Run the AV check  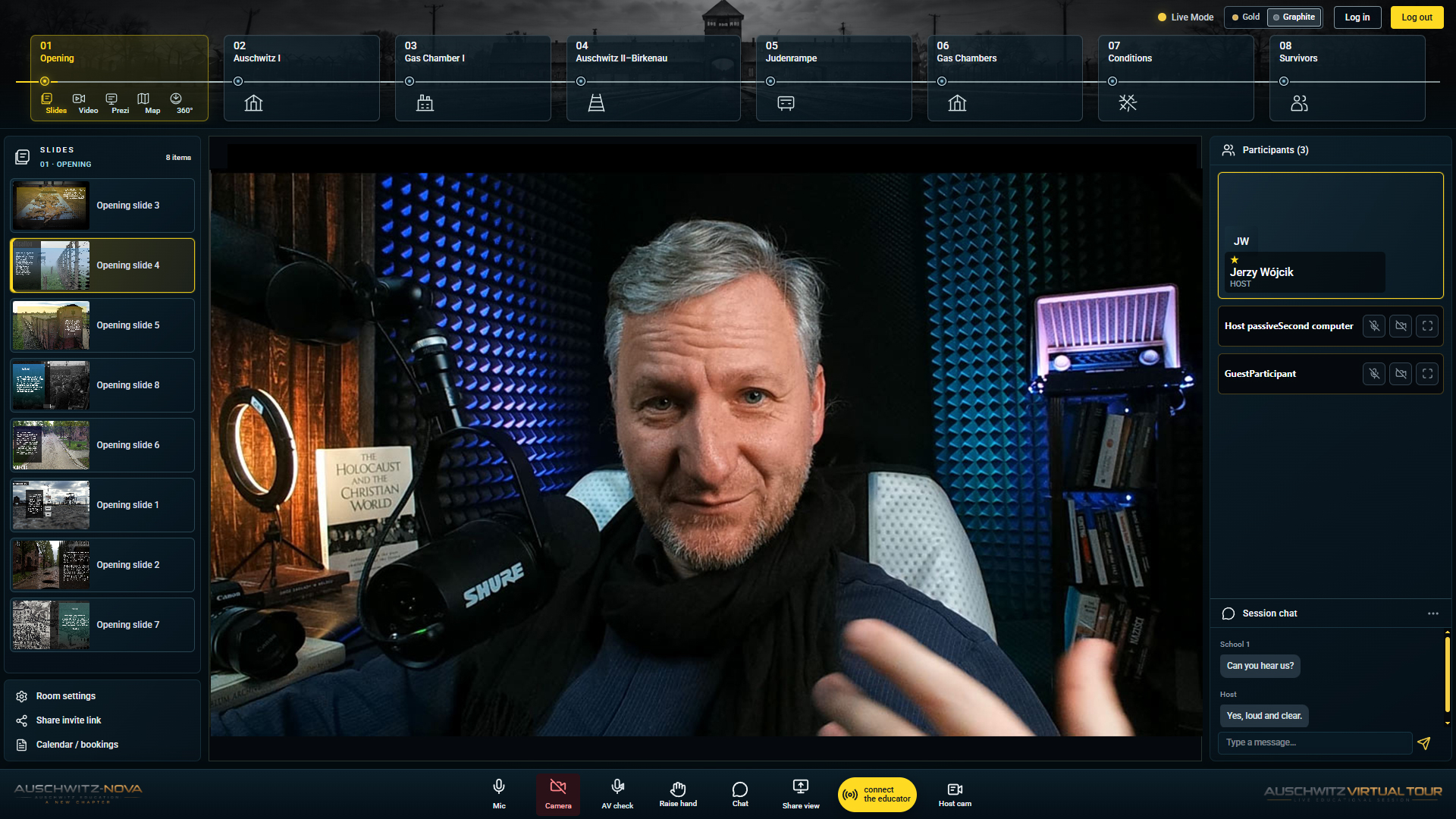tap(617, 794)
